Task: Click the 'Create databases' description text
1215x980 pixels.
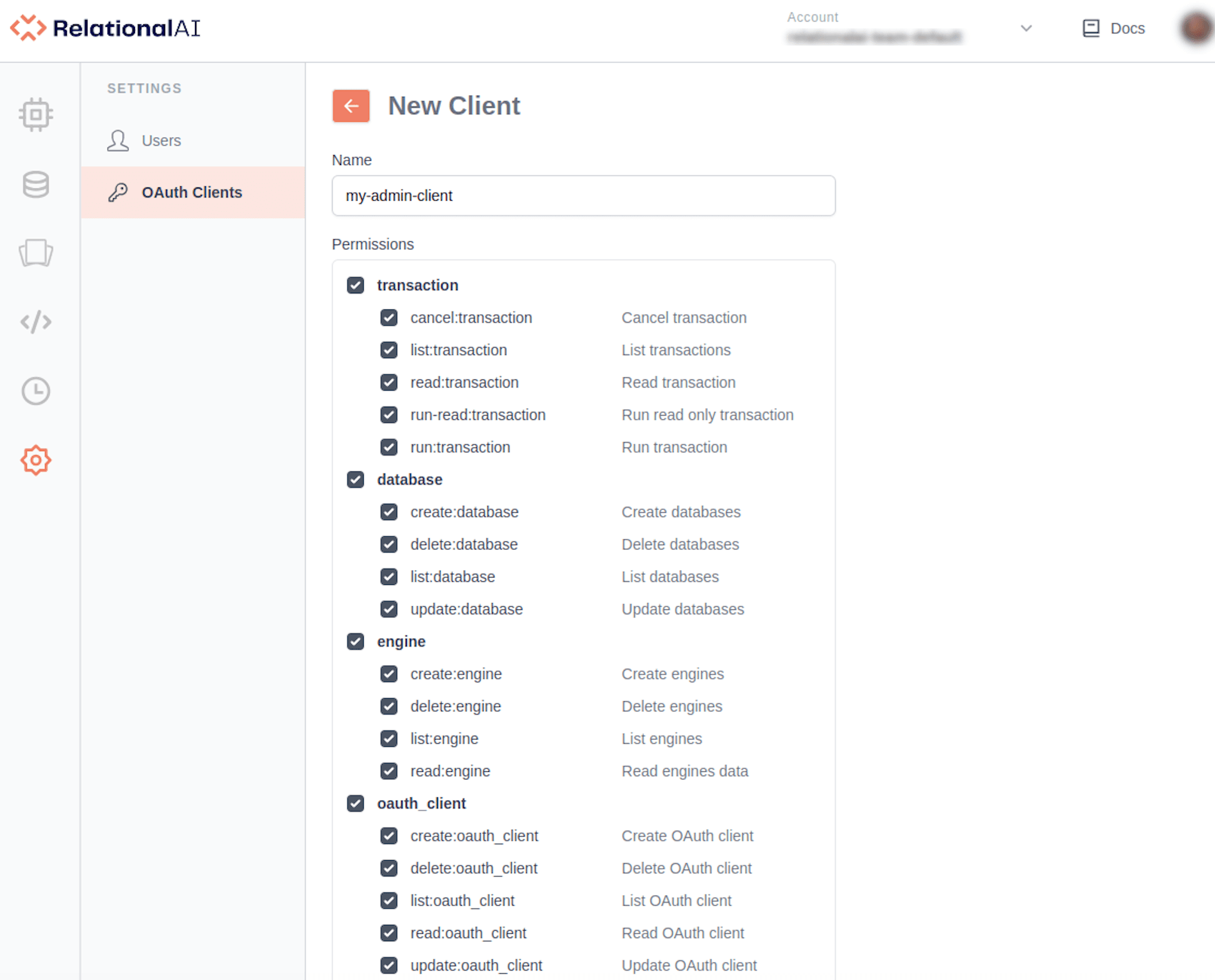Action: click(x=681, y=512)
